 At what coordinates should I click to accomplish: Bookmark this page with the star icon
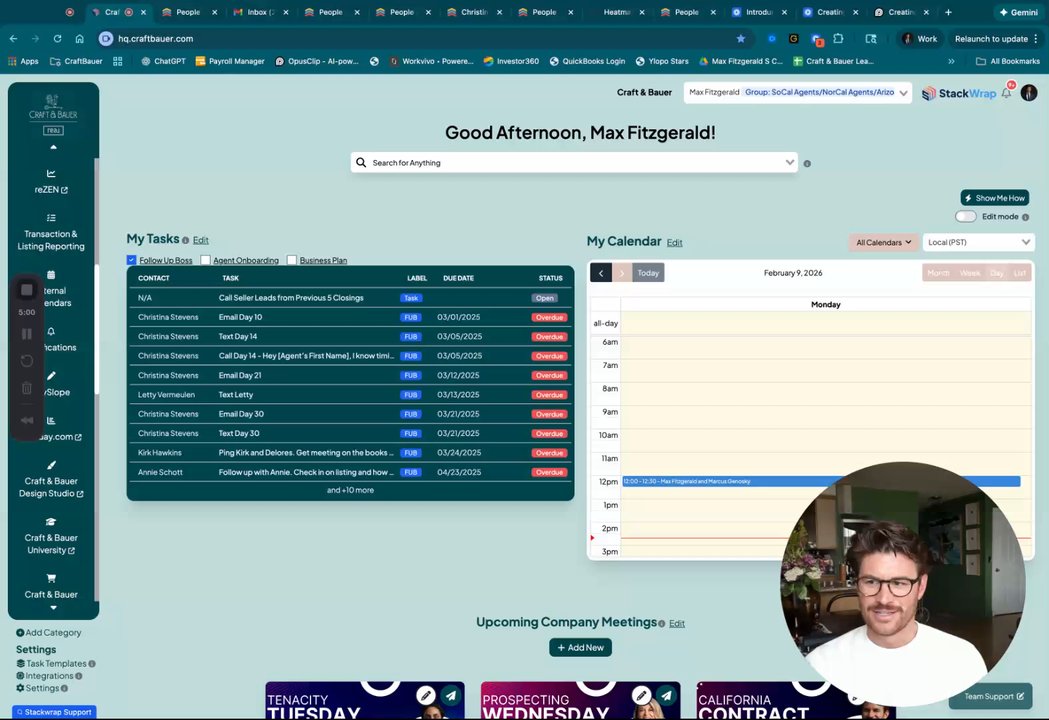[741, 39]
